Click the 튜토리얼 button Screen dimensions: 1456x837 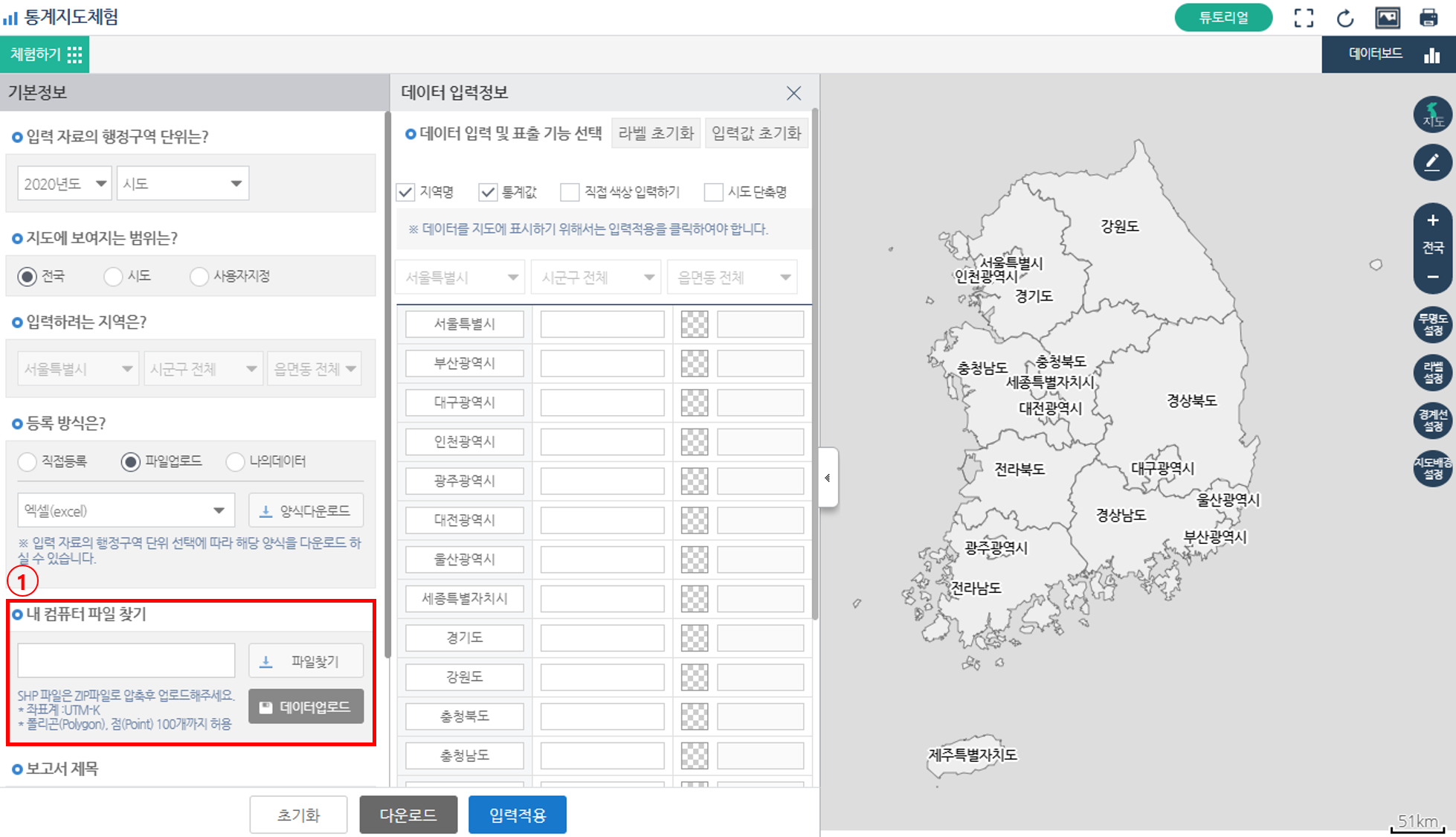click(1223, 16)
